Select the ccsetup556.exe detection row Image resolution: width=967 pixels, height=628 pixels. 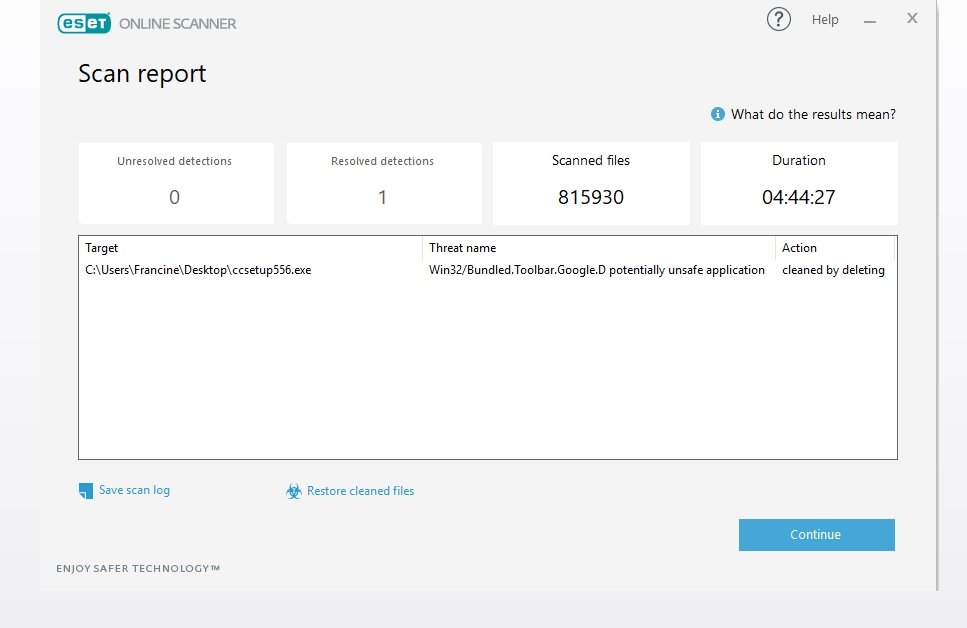(x=487, y=270)
